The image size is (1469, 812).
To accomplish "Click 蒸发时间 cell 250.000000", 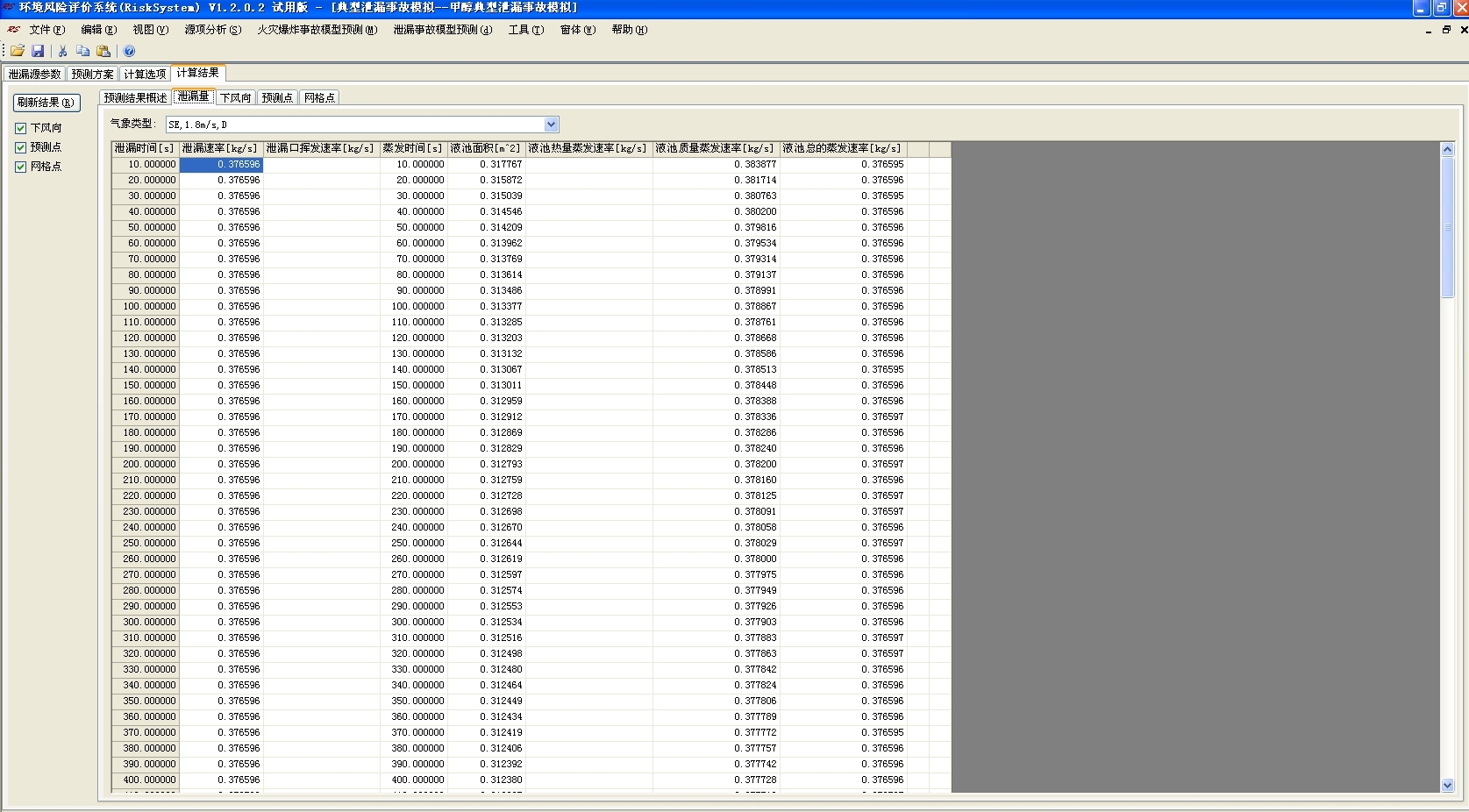I will [x=414, y=544].
